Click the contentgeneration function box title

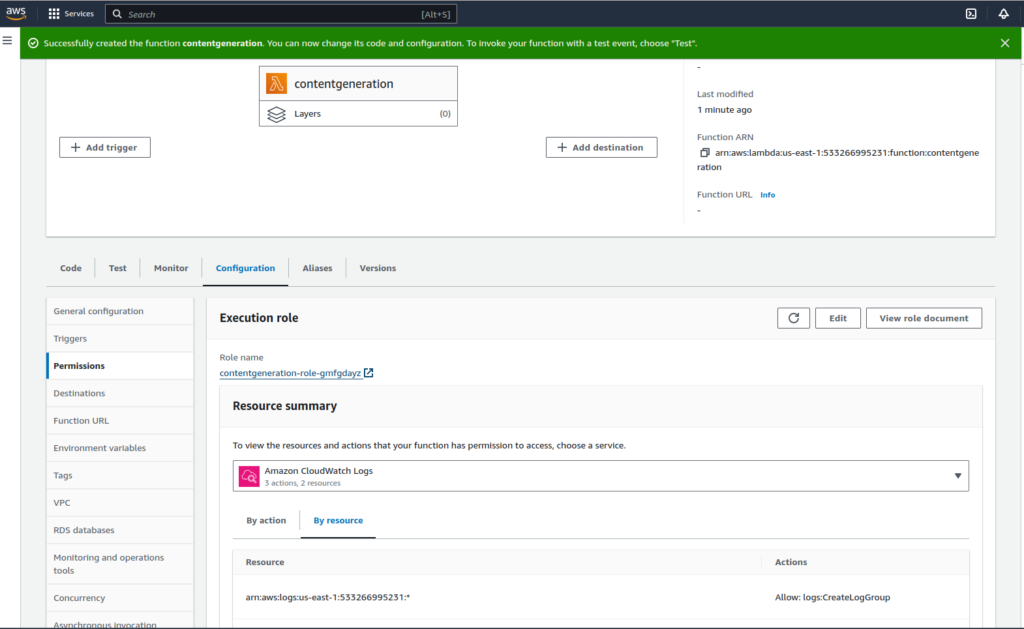344,84
